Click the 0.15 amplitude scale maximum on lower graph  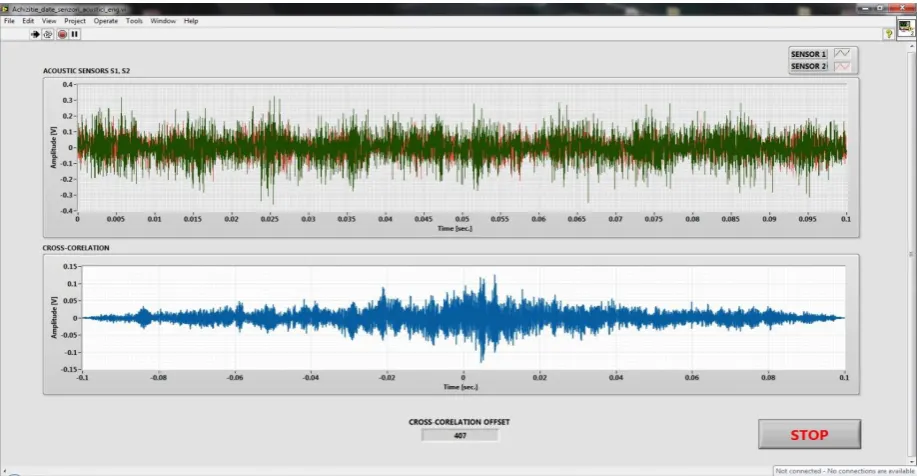(70, 266)
